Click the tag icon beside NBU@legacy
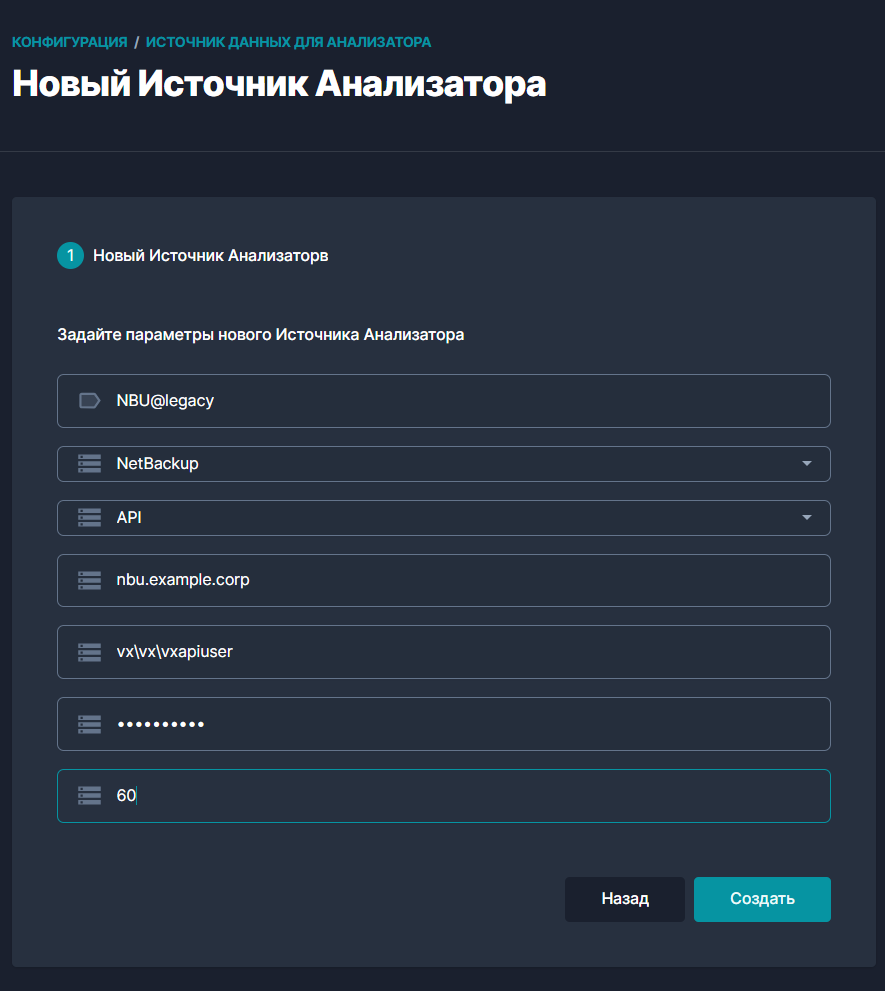This screenshot has height=991, width=885. coord(90,401)
